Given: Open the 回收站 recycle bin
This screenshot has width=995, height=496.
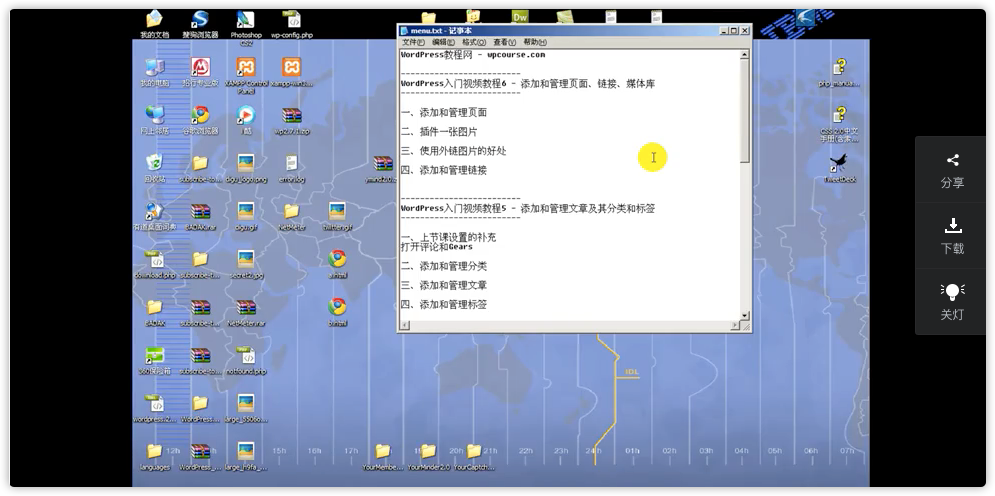Looking at the screenshot, I should click(x=154, y=168).
